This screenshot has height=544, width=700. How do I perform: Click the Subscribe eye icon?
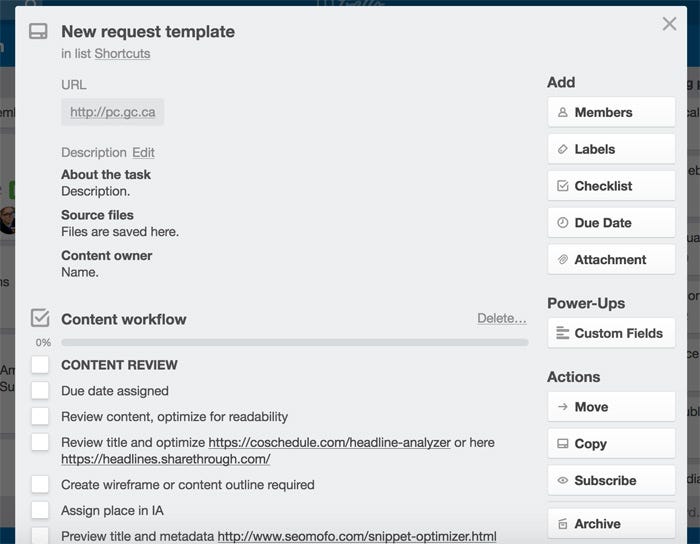[x=563, y=481]
